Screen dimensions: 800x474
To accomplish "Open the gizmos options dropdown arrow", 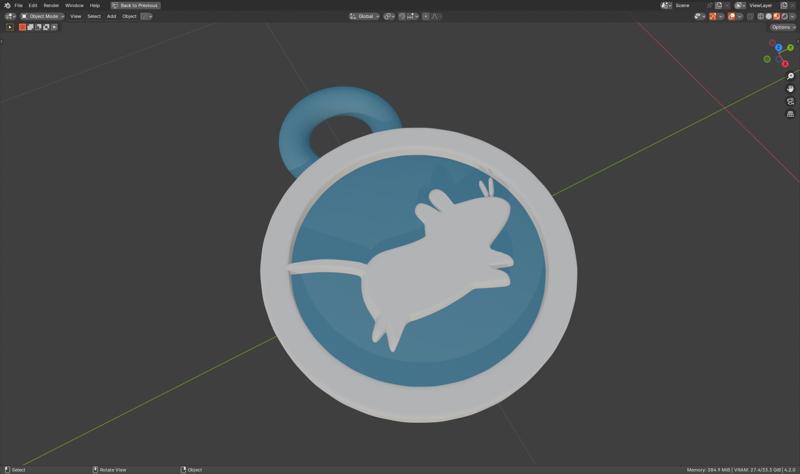I will point(721,16).
